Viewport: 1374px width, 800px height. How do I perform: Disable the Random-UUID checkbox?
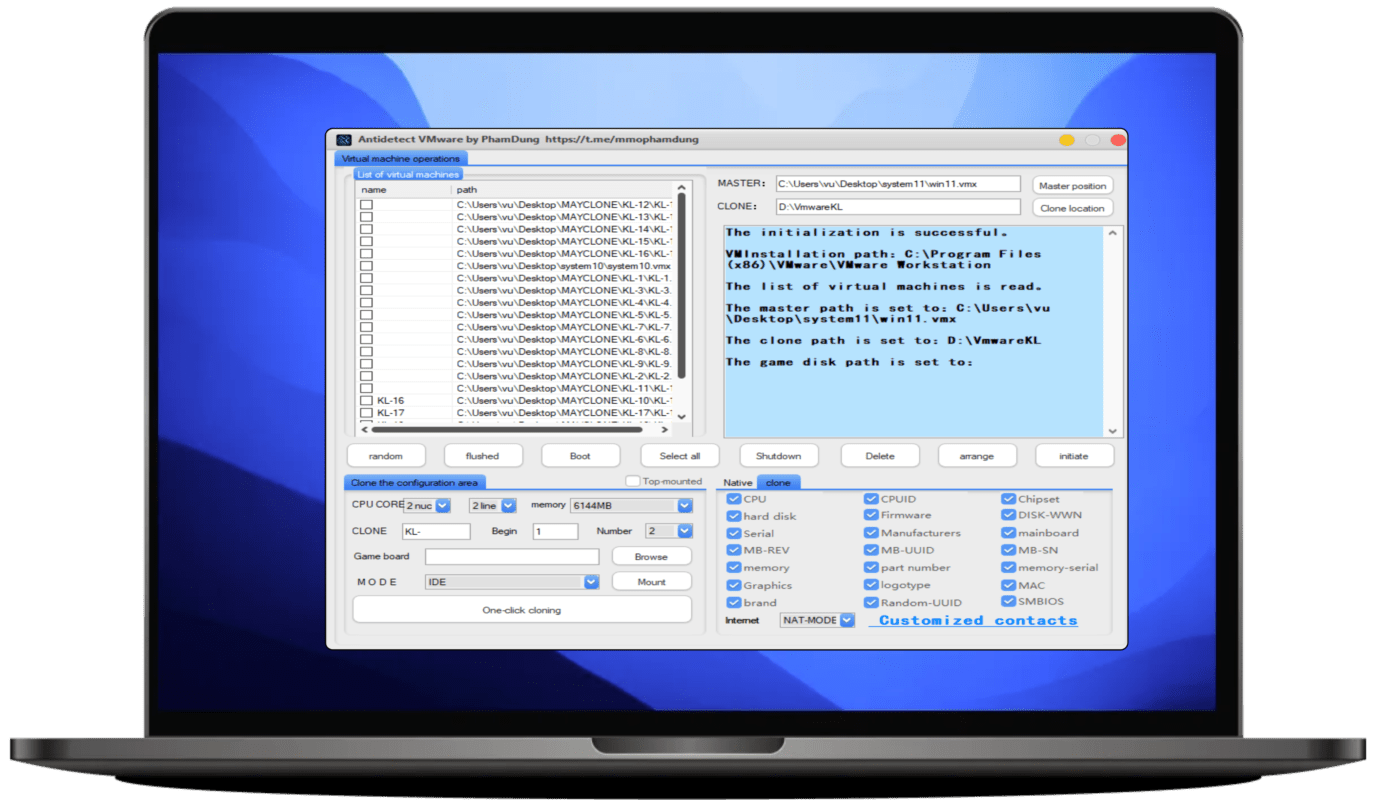pos(872,603)
